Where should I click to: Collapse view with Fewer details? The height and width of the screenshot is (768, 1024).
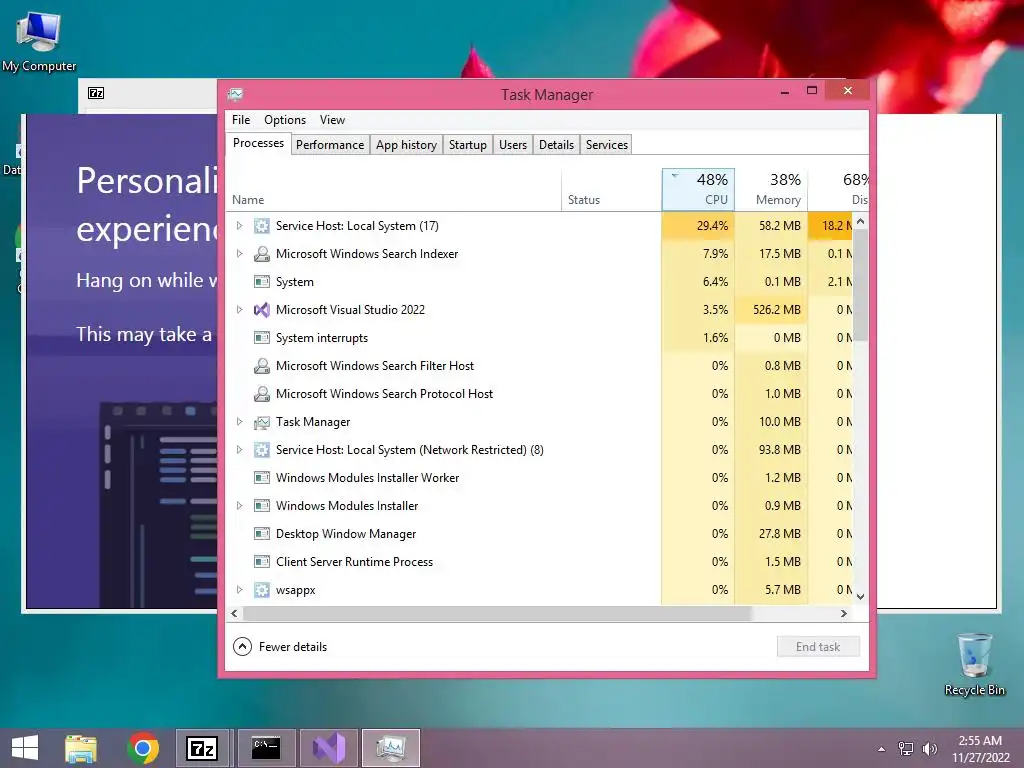coord(280,647)
